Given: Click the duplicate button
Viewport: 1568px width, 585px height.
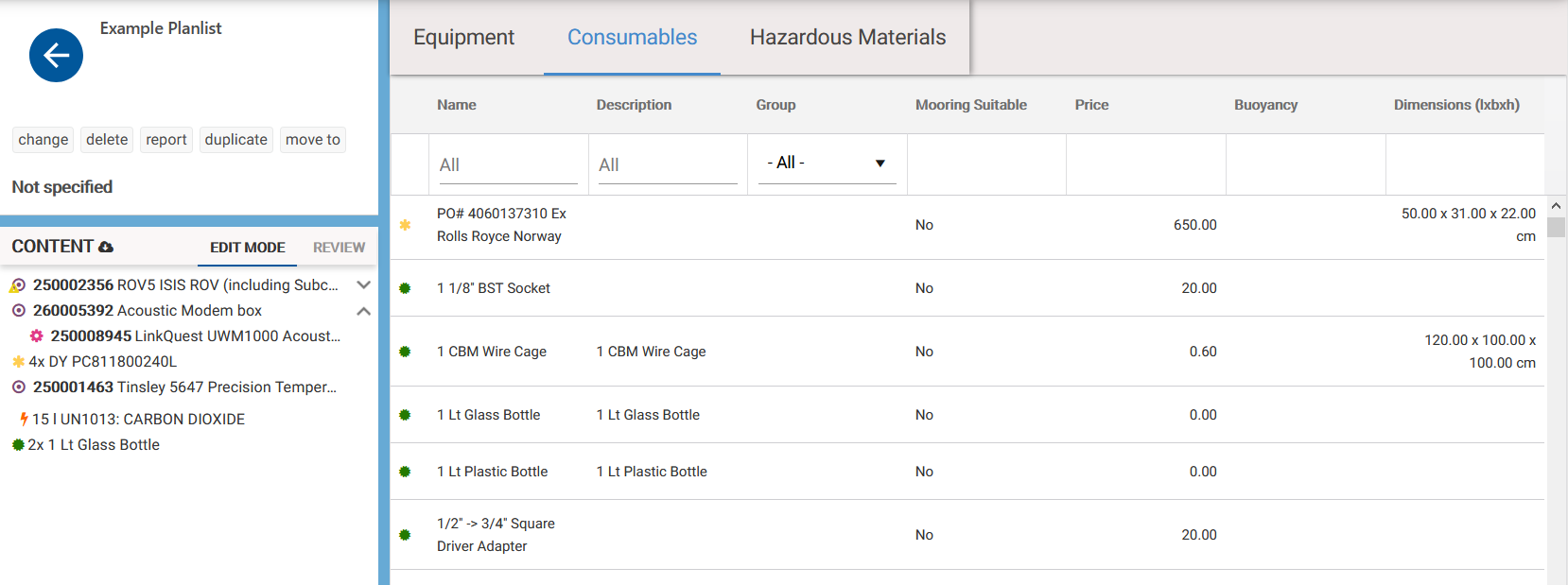Looking at the screenshot, I should (235, 140).
